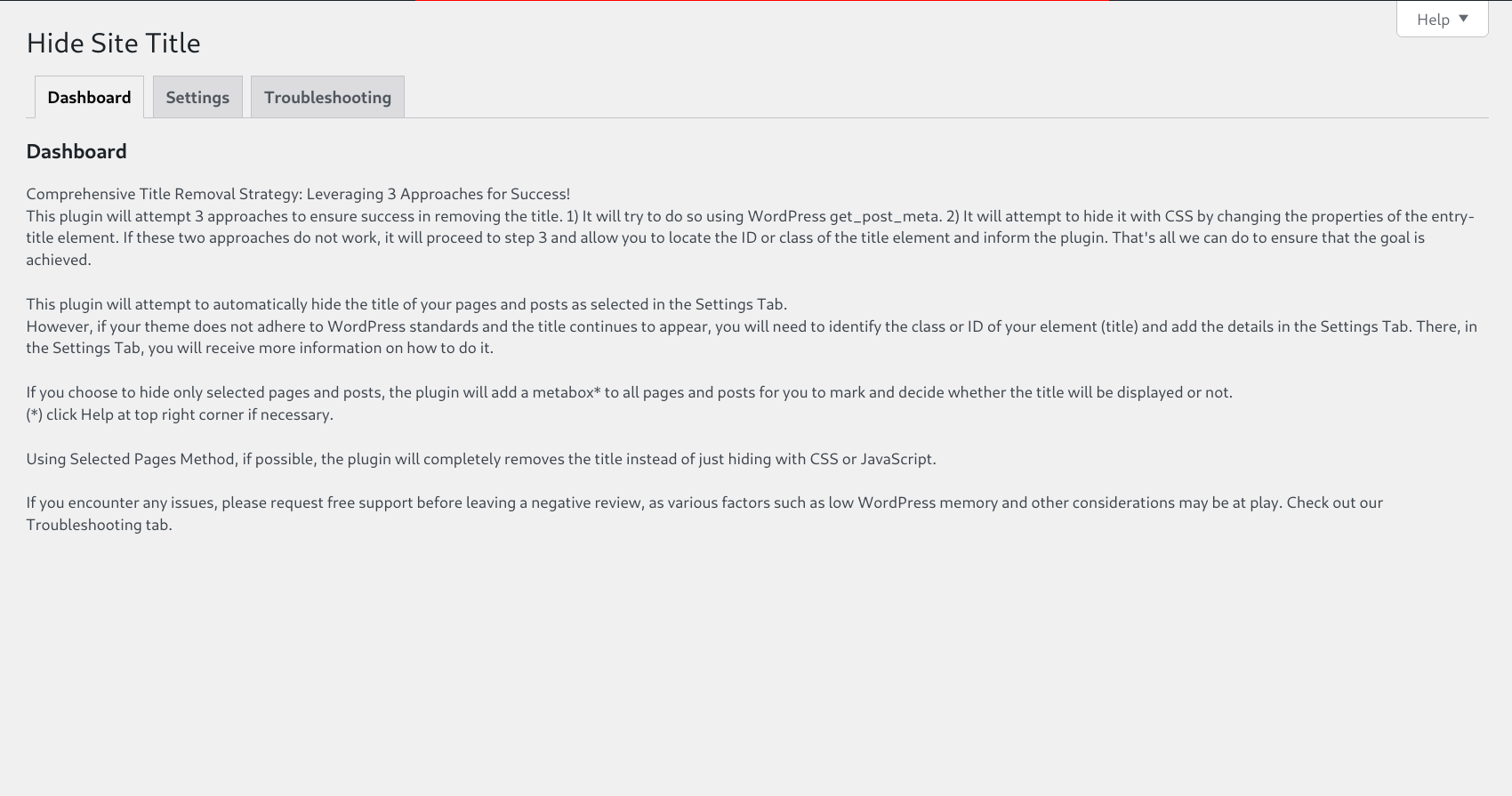Click the 'However, if your theme' sentence
Viewport: 1512px width, 796px height.
(x=752, y=337)
